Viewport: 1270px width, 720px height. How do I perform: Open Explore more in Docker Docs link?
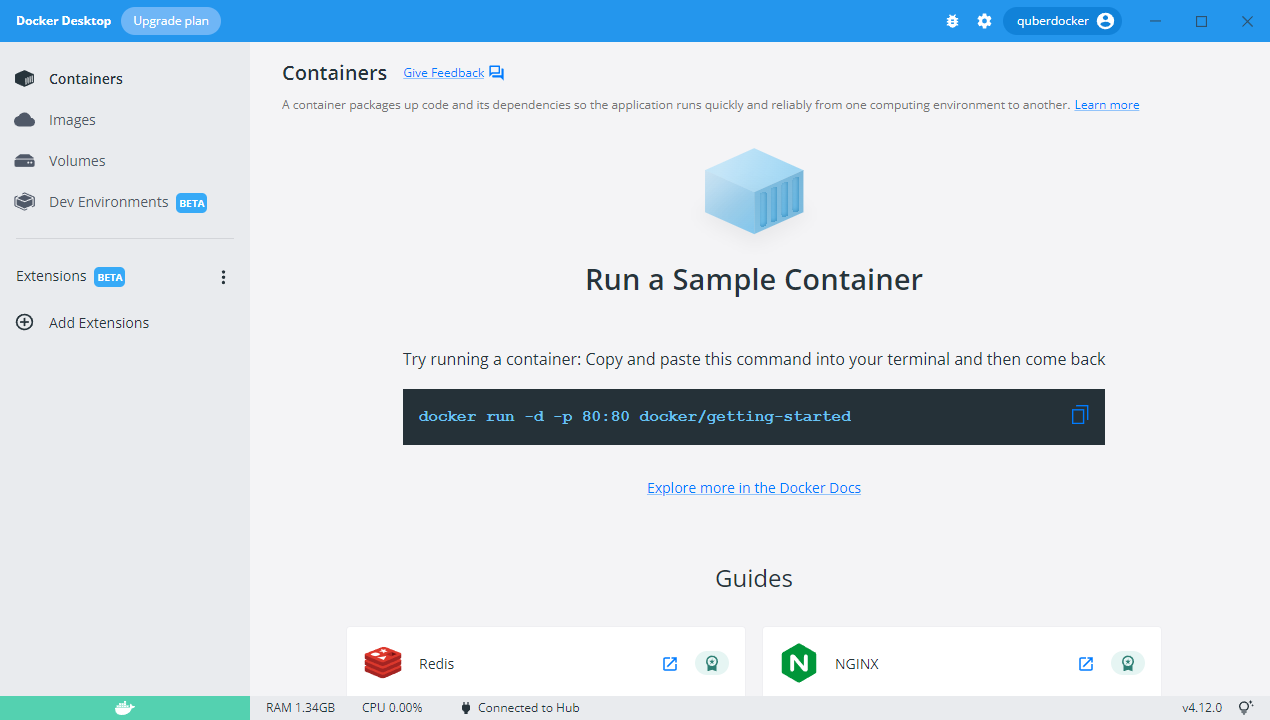754,488
